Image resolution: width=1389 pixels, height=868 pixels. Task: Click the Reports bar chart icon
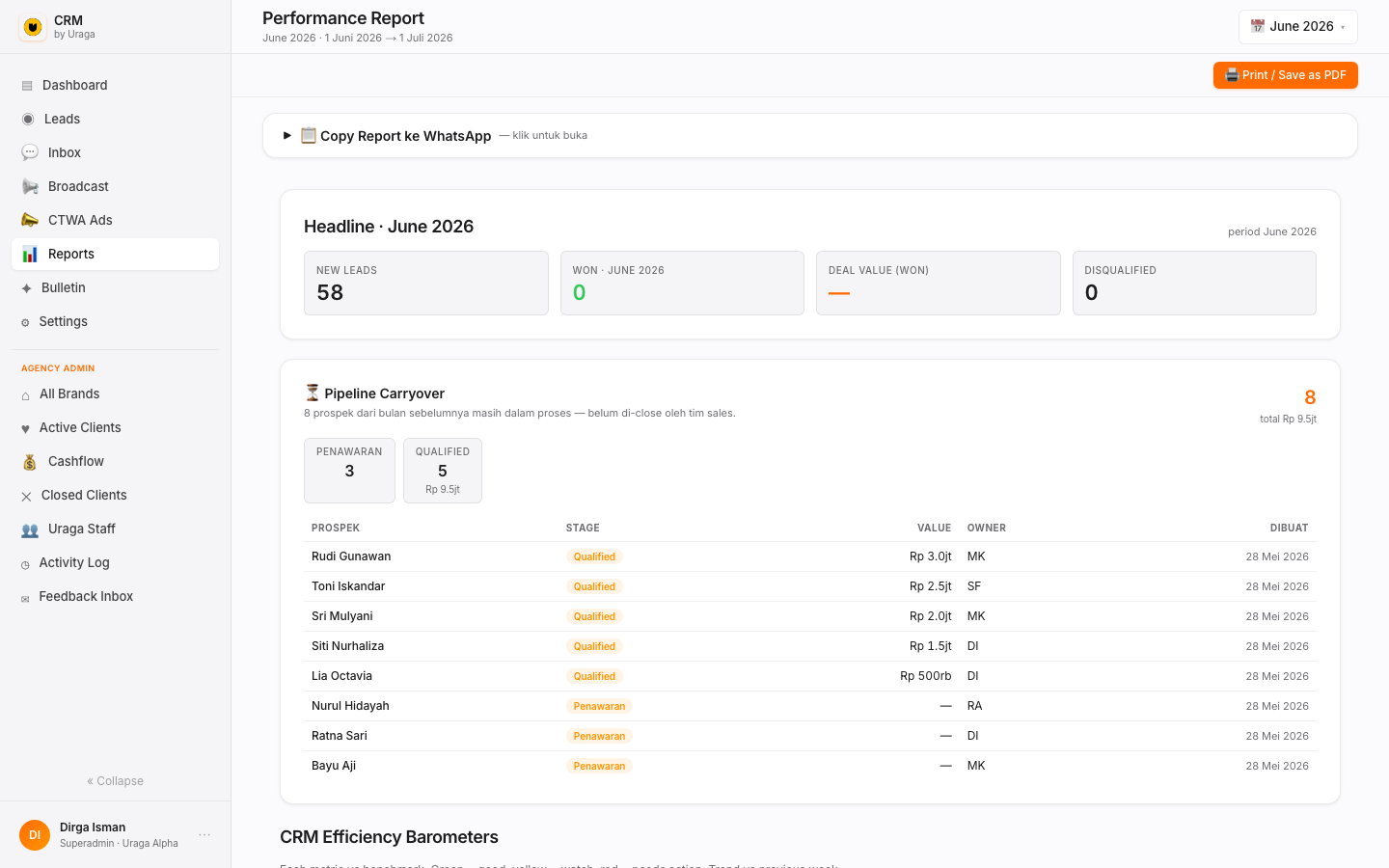30,254
